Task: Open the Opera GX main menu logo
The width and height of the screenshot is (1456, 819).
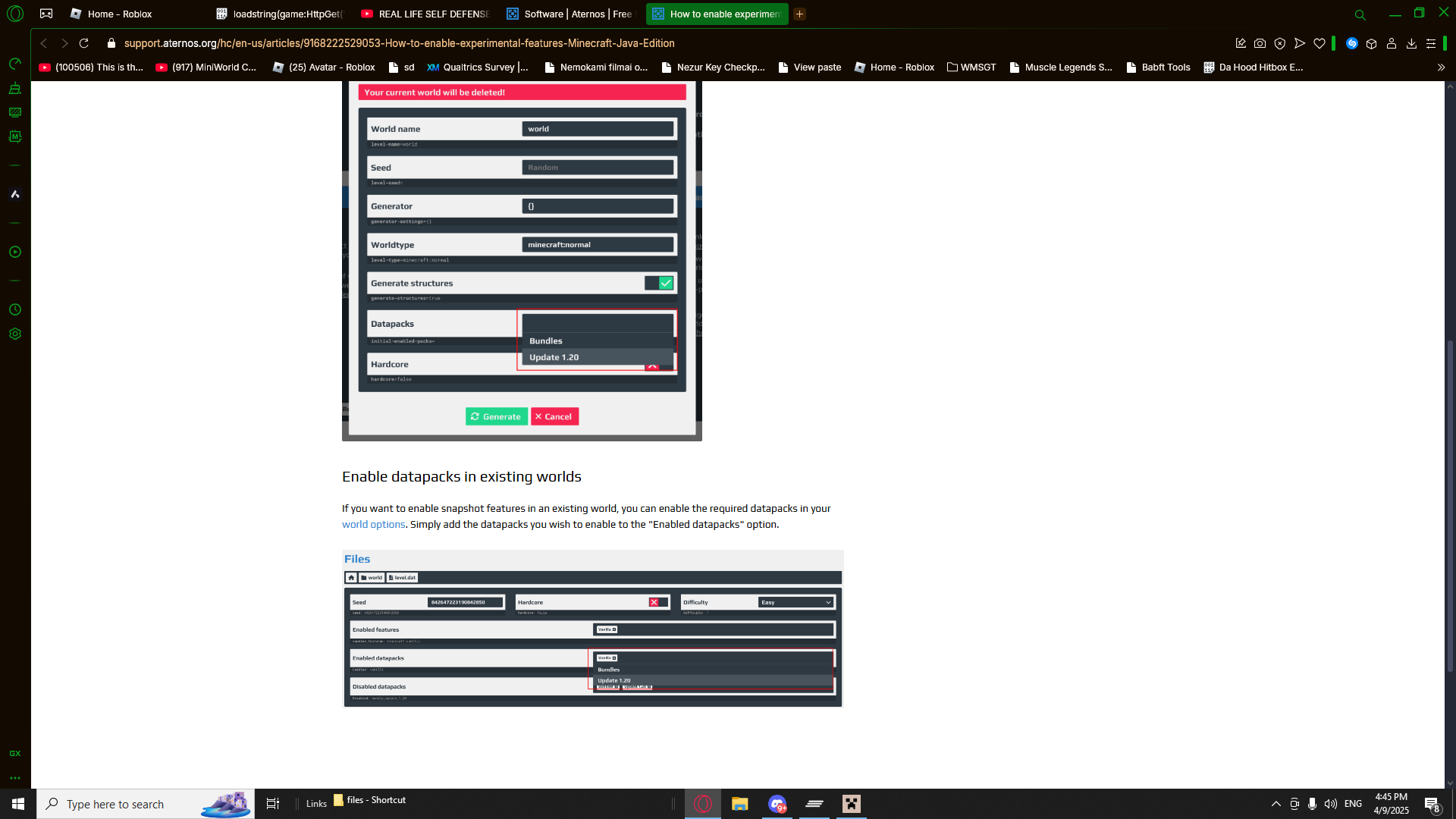Action: click(15, 14)
